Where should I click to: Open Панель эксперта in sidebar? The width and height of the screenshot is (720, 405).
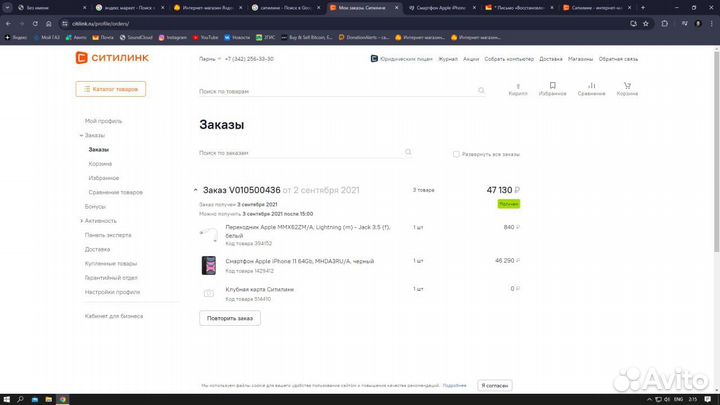(x=108, y=235)
